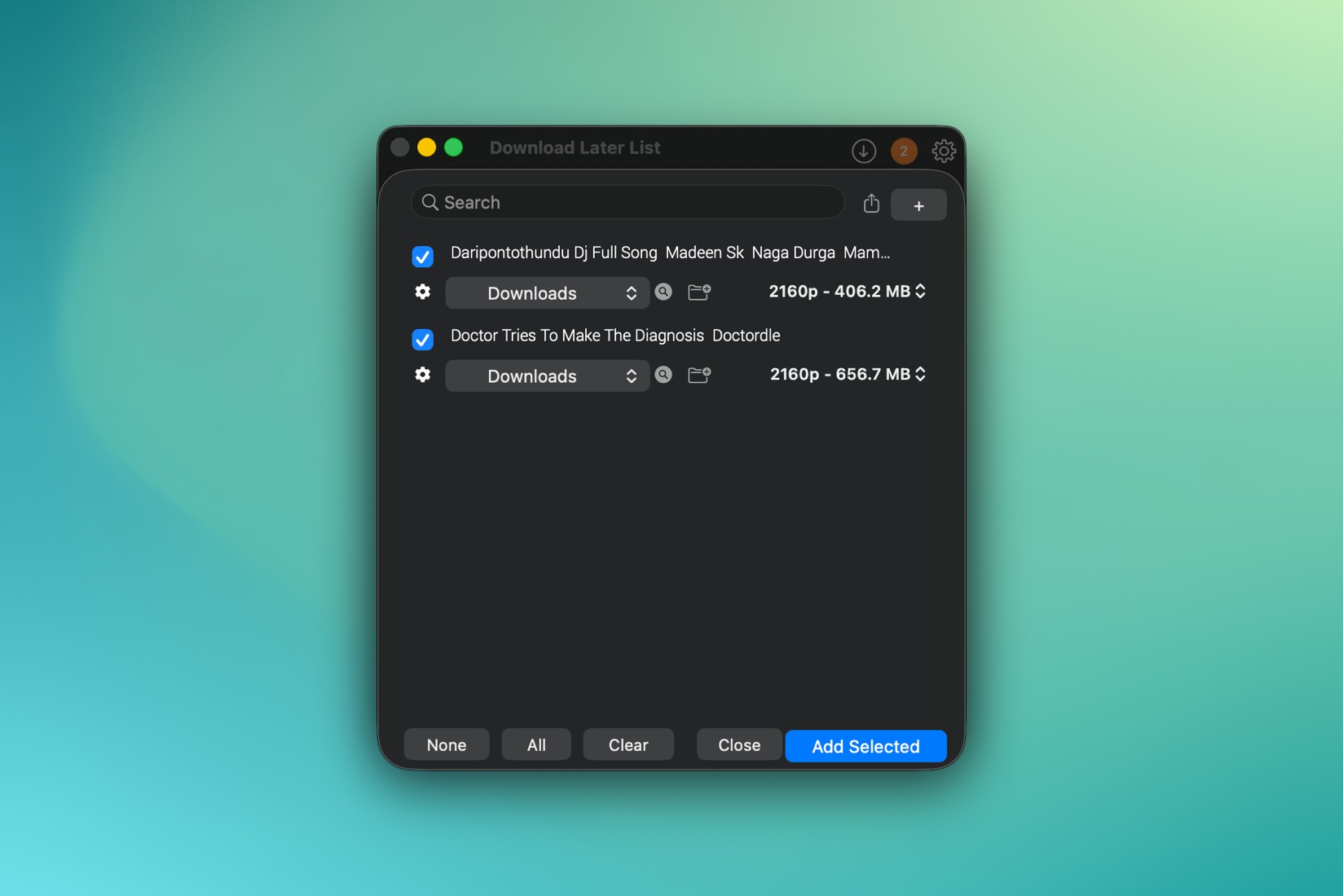Click into the Search field
Screen dimensions: 1343x896
(x=627, y=202)
